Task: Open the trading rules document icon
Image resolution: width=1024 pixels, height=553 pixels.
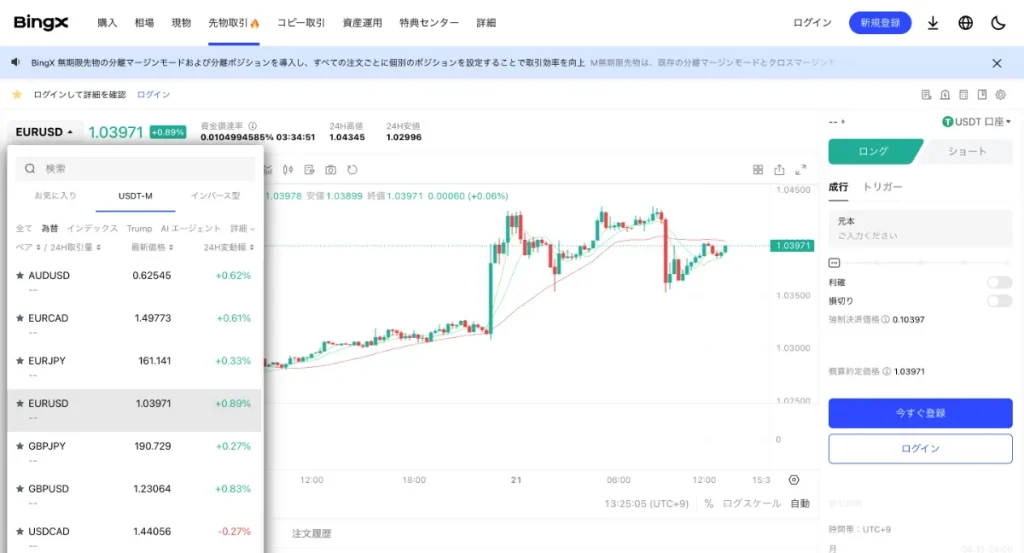Action: [x=926, y=95]
